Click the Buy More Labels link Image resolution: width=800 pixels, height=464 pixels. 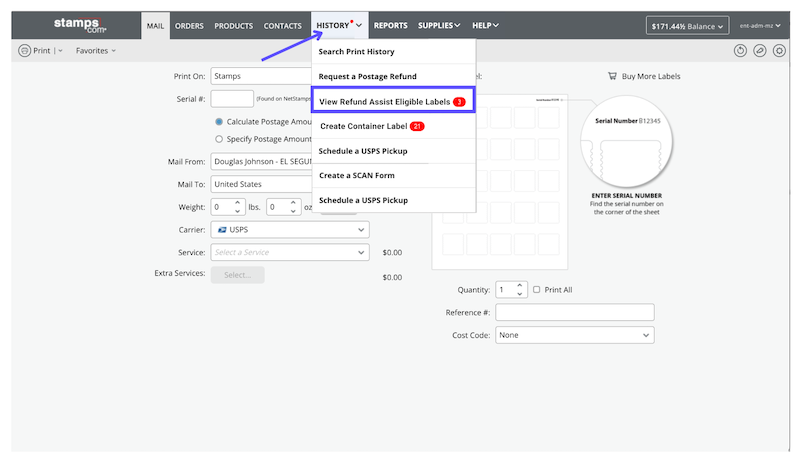click(x=651, y=76)
